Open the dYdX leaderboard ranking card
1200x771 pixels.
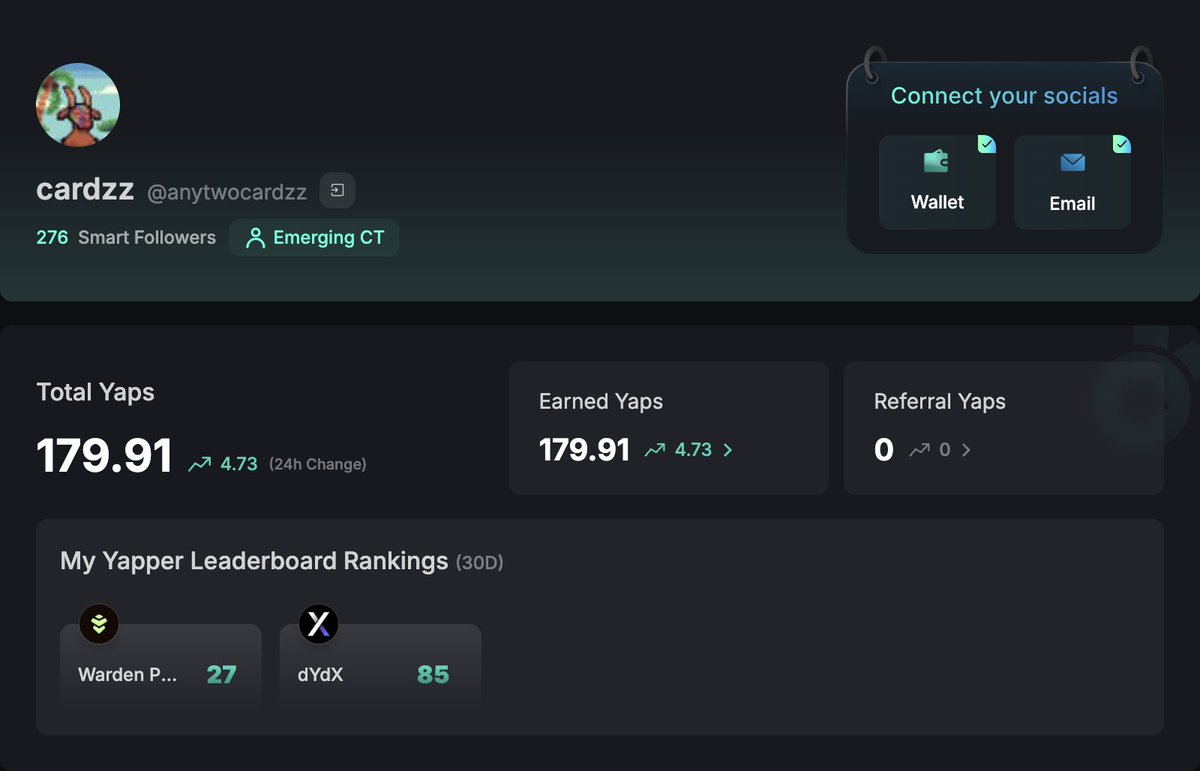[x=380, y=667]
